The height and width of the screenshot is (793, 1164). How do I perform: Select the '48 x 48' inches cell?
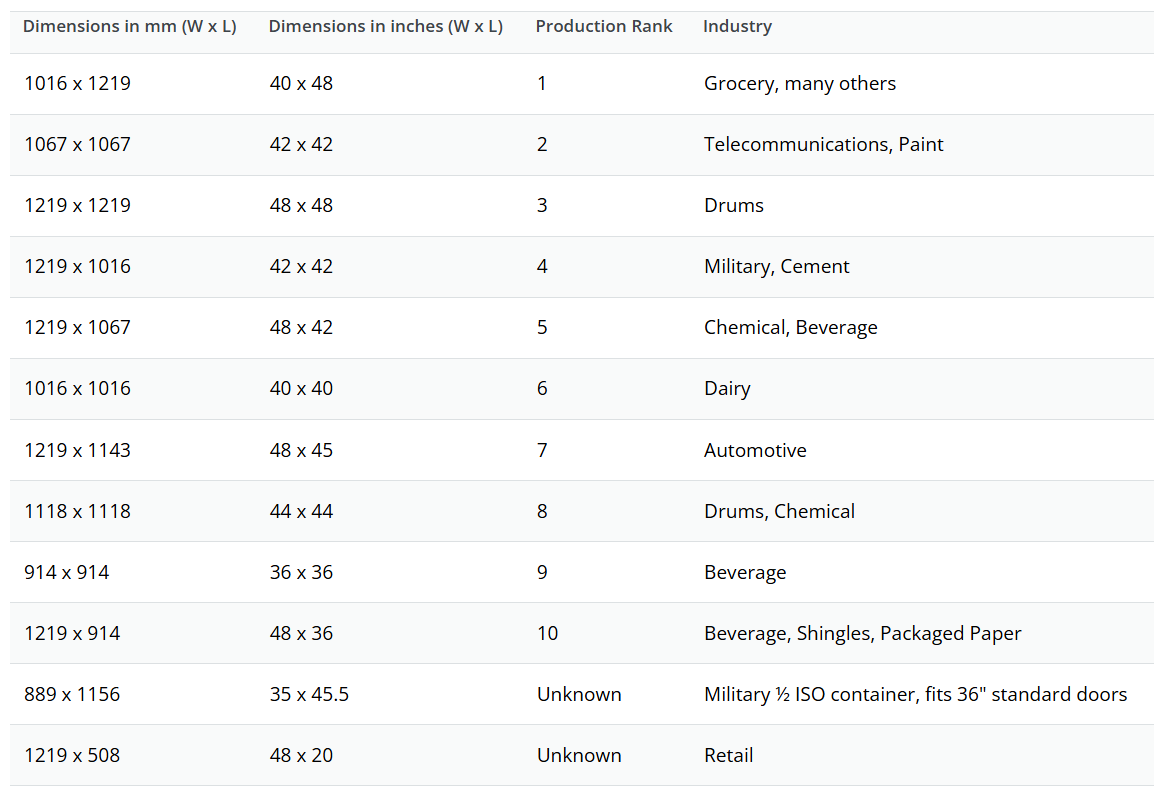[301, 206]
